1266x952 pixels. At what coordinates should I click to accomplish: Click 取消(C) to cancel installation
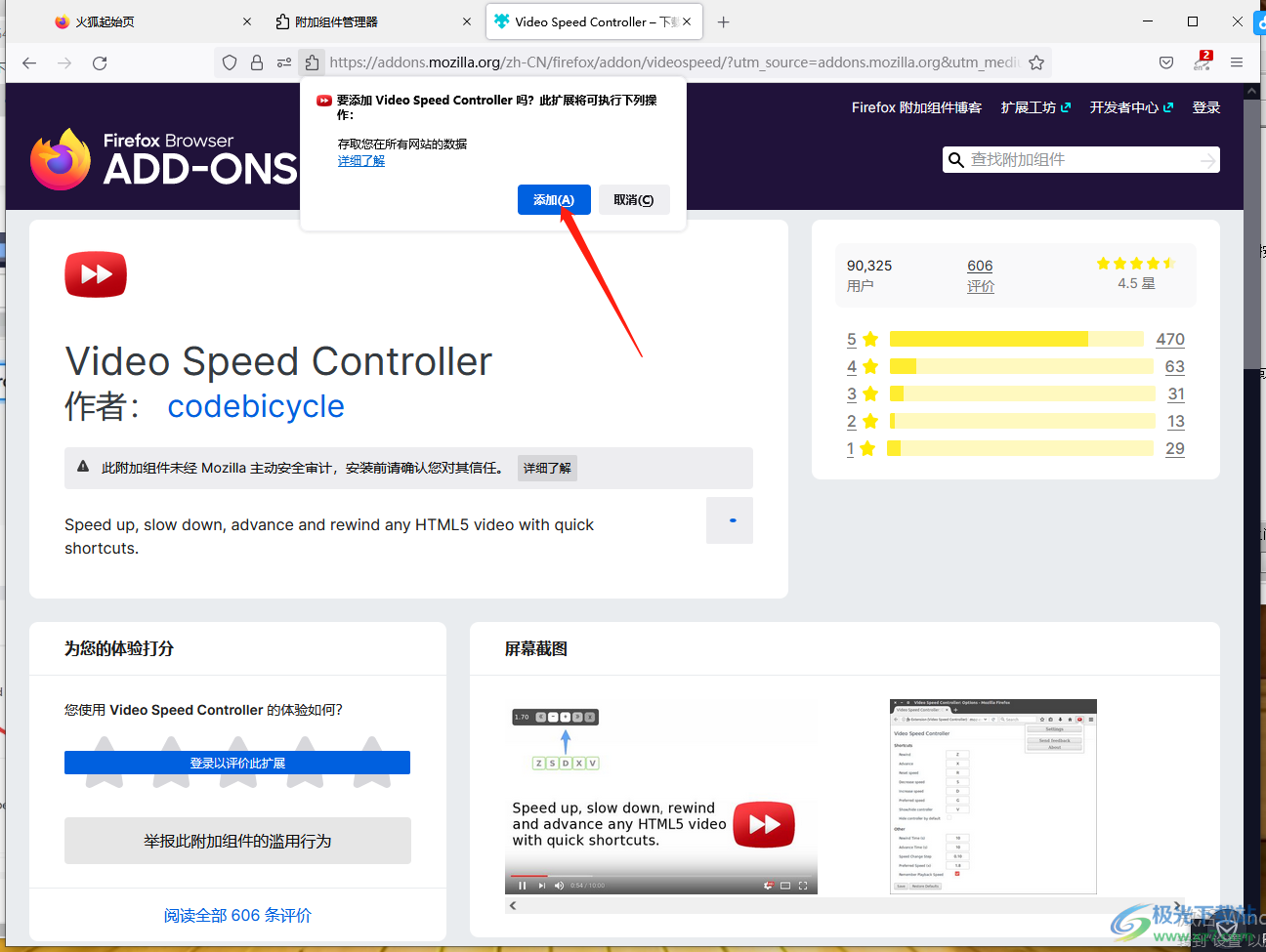[634, 199]
